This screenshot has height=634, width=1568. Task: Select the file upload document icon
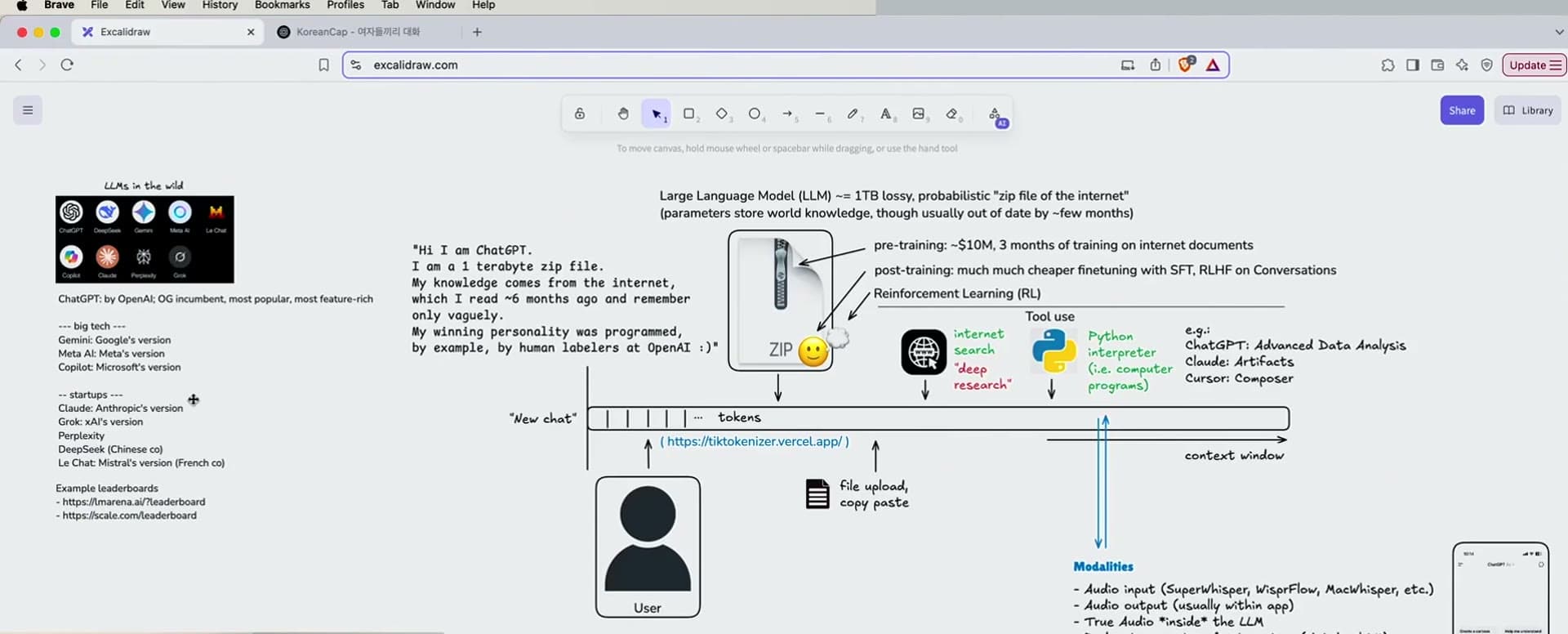817,494
